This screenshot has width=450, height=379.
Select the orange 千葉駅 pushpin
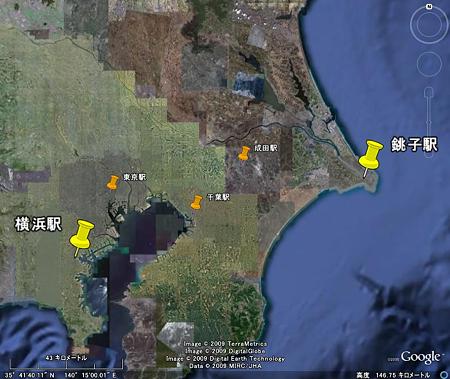[x=197, y=202]
